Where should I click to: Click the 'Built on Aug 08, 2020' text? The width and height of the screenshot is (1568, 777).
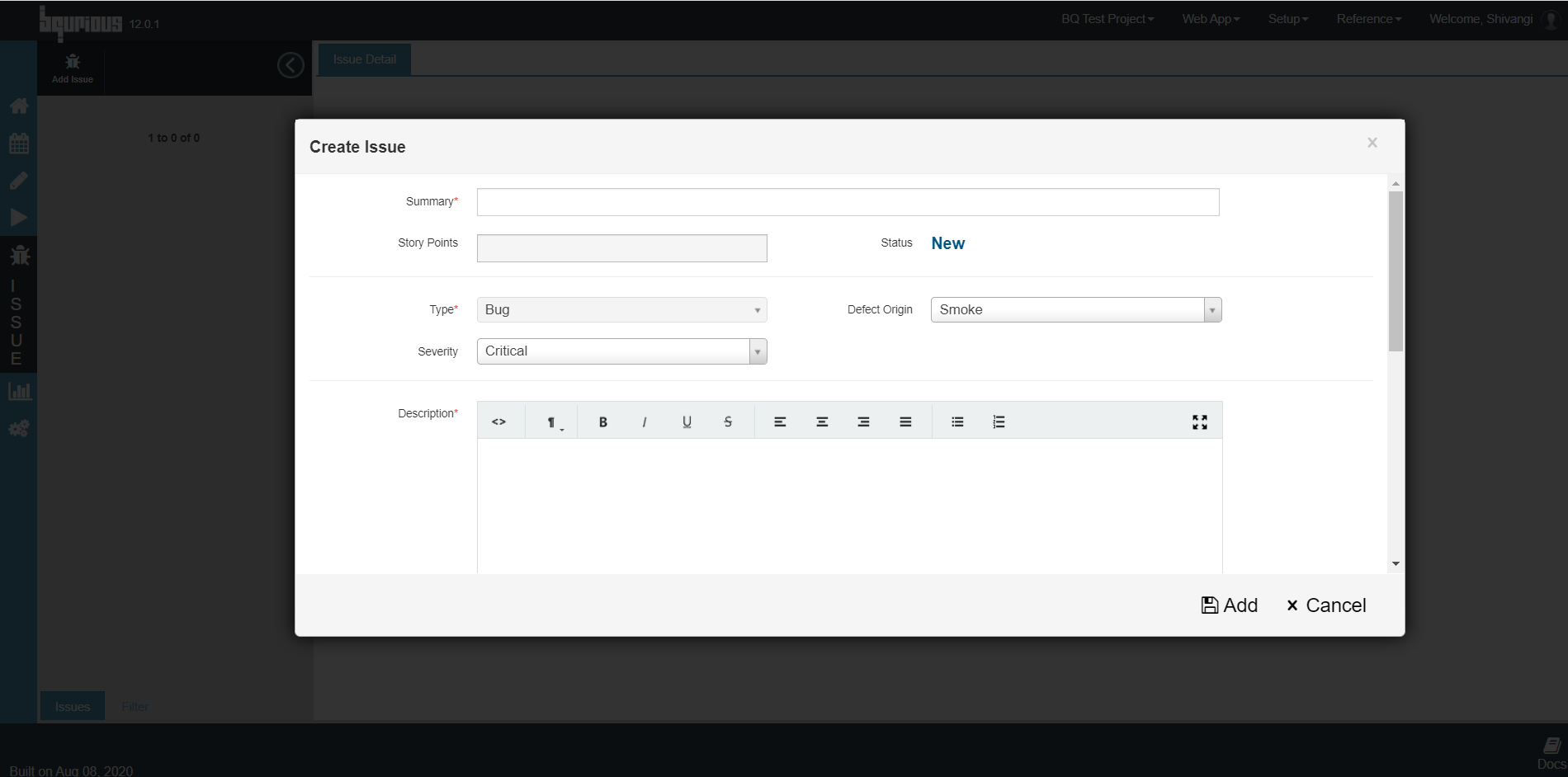(x=71, y=770)
